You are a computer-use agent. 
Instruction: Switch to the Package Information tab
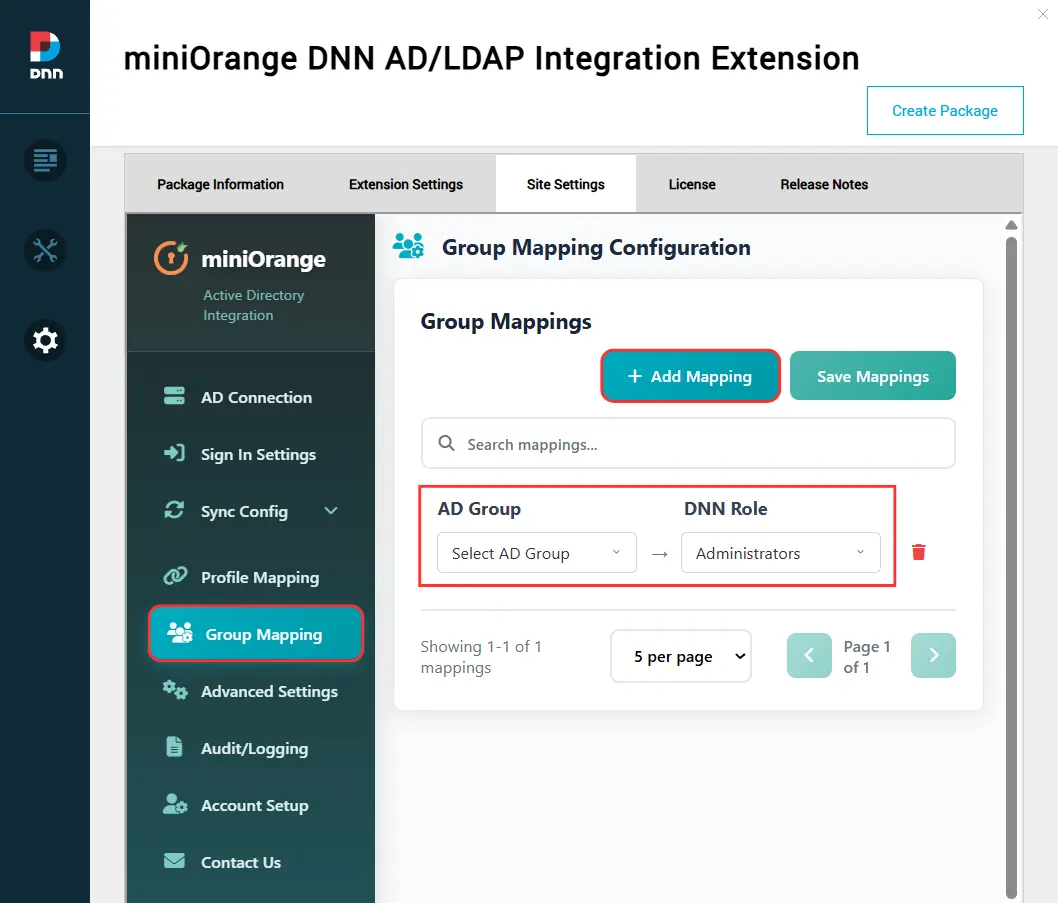tap(221, 184)
